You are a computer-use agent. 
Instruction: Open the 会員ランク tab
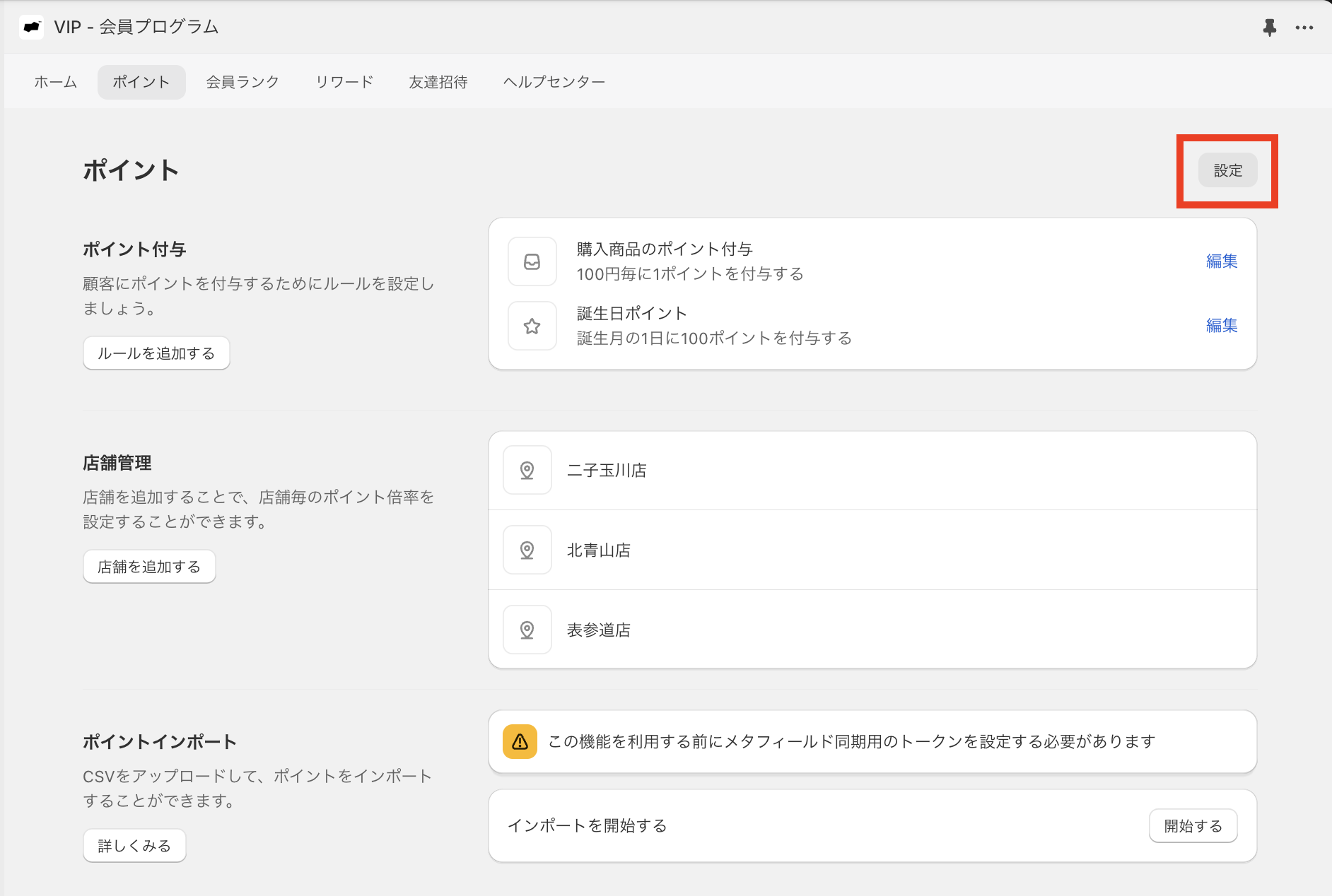(x=243, y=82)
